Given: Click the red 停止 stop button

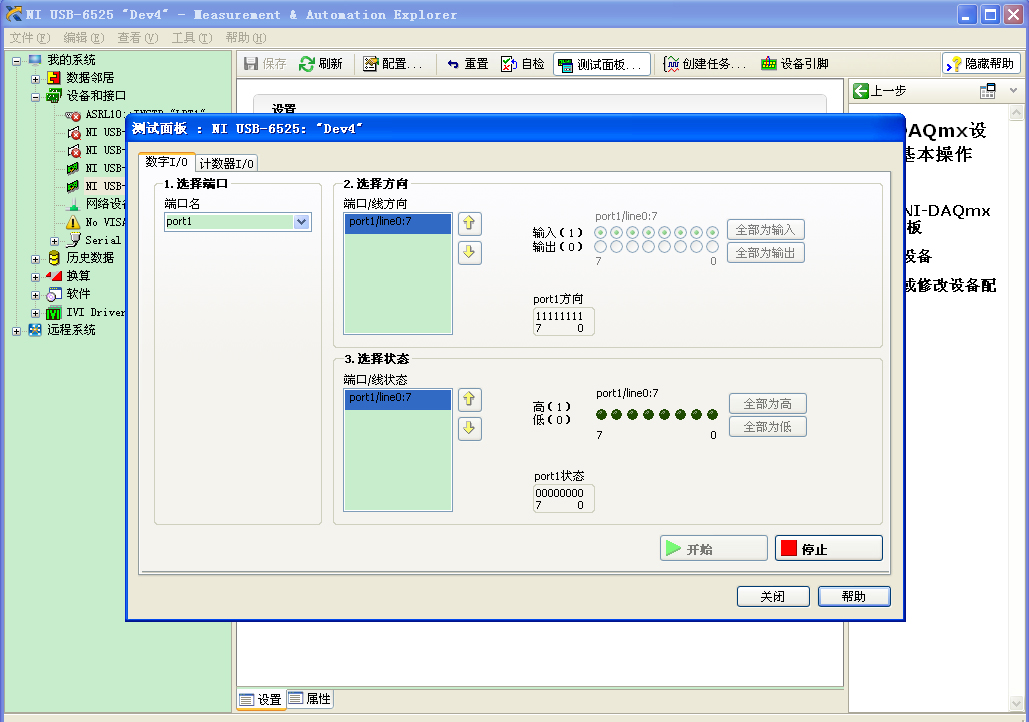Looking at the screenshot, I should click(828, 549).
